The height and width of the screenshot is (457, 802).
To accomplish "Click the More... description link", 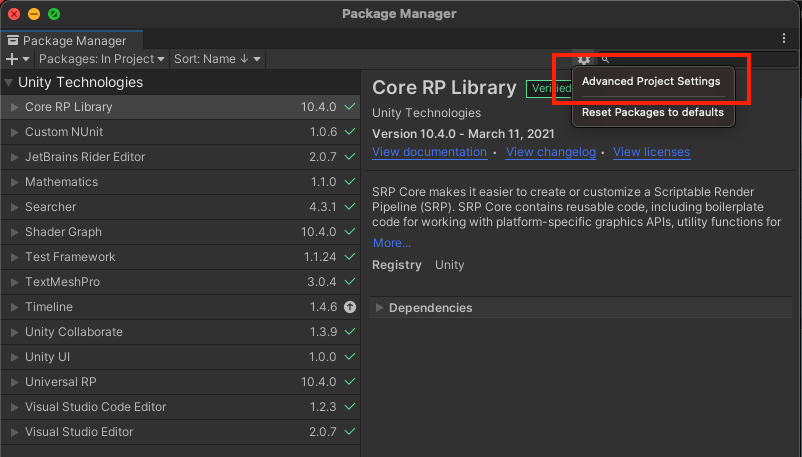I will coord(391,243).
